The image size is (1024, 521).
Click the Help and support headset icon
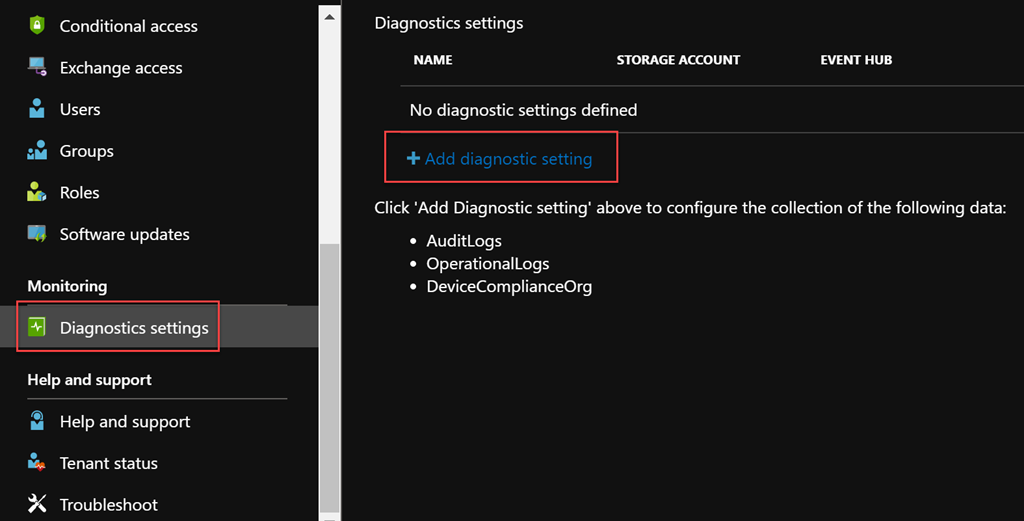coord(37,421)
